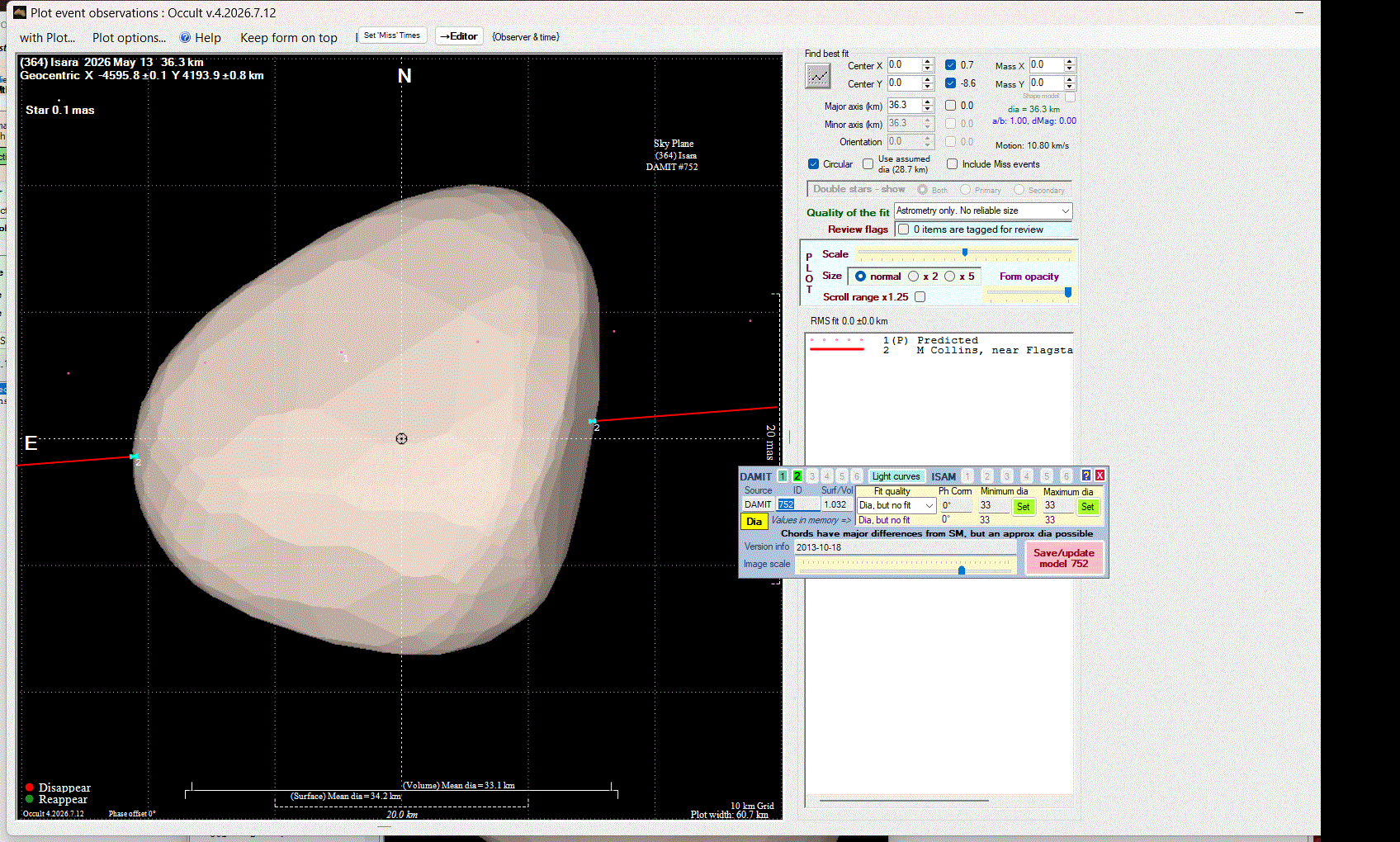Click Set button for Minimum dia
The height and width of the screenshot is (842, 1400).
(x=1023, y=507)
